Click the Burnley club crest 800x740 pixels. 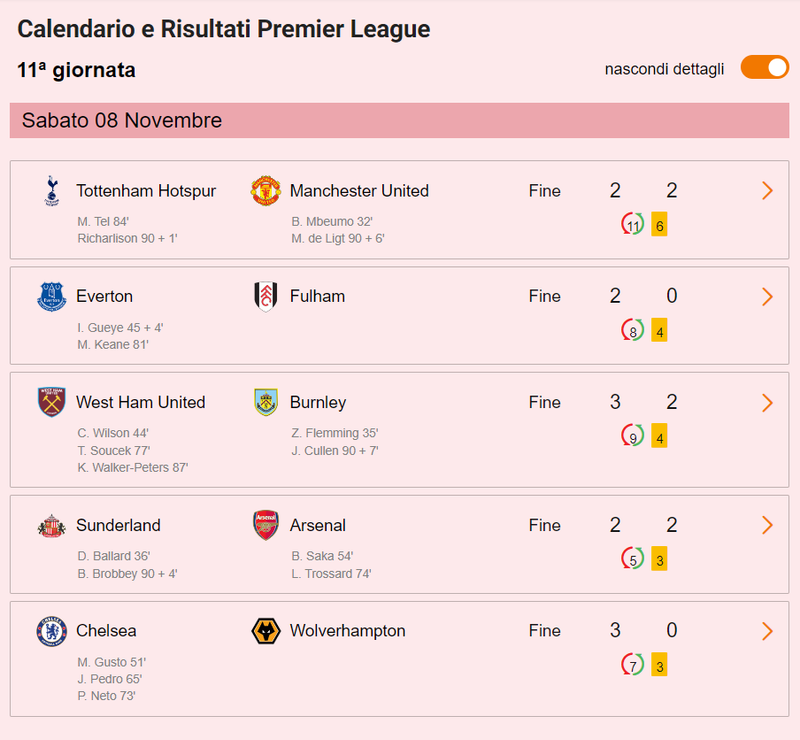(x=265, y=402)
